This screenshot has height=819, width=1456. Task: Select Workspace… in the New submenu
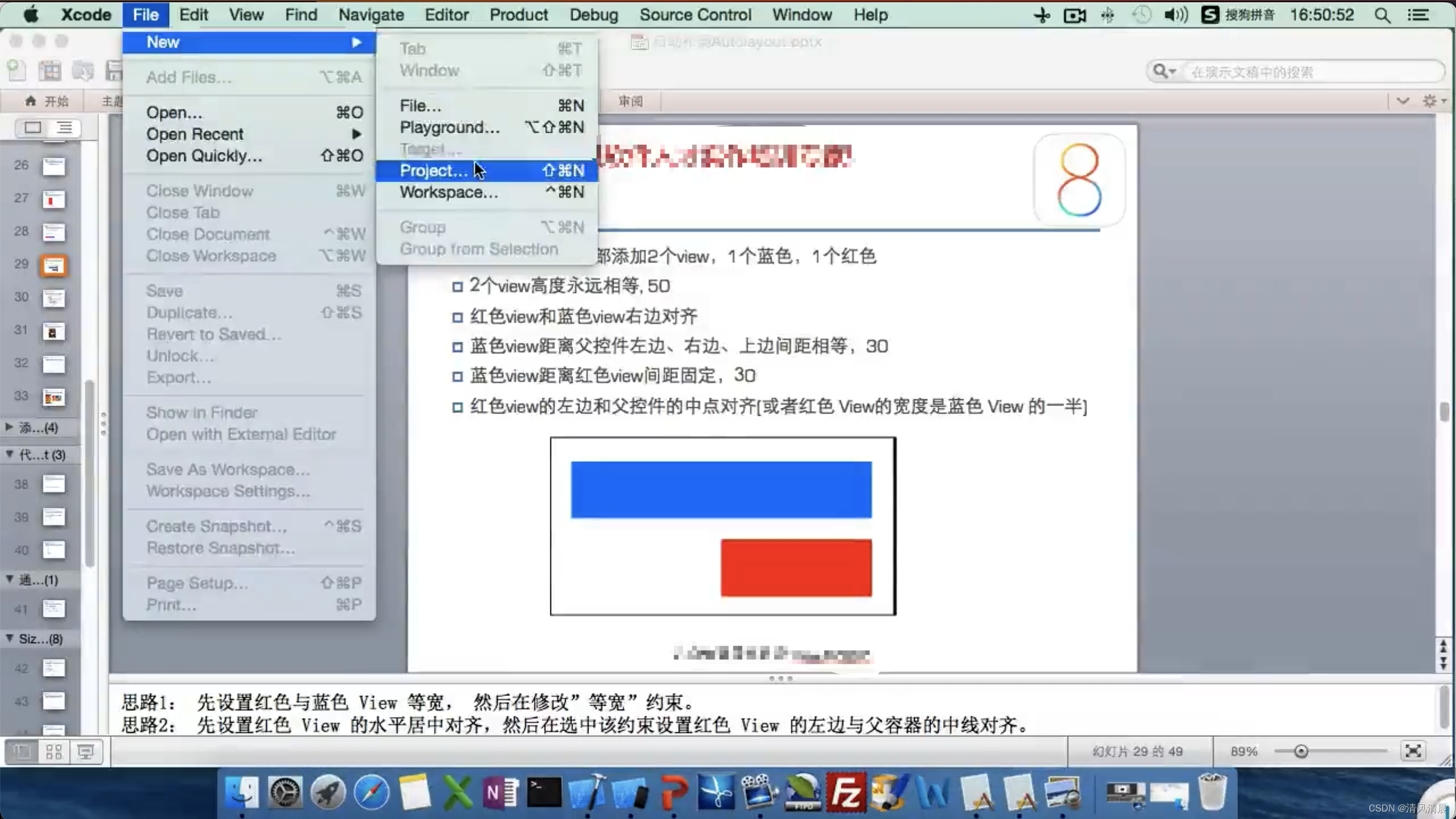click(x=449, y=192)
